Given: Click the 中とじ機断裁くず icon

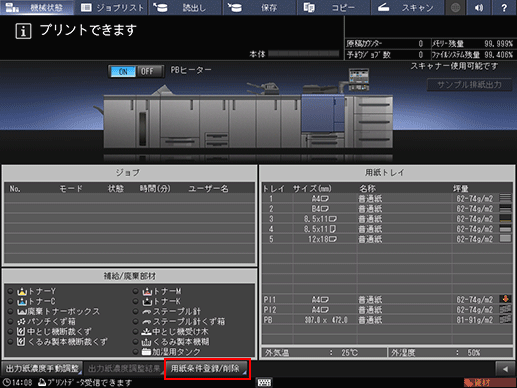Looking at the screenshot, I should coord(21,332).
